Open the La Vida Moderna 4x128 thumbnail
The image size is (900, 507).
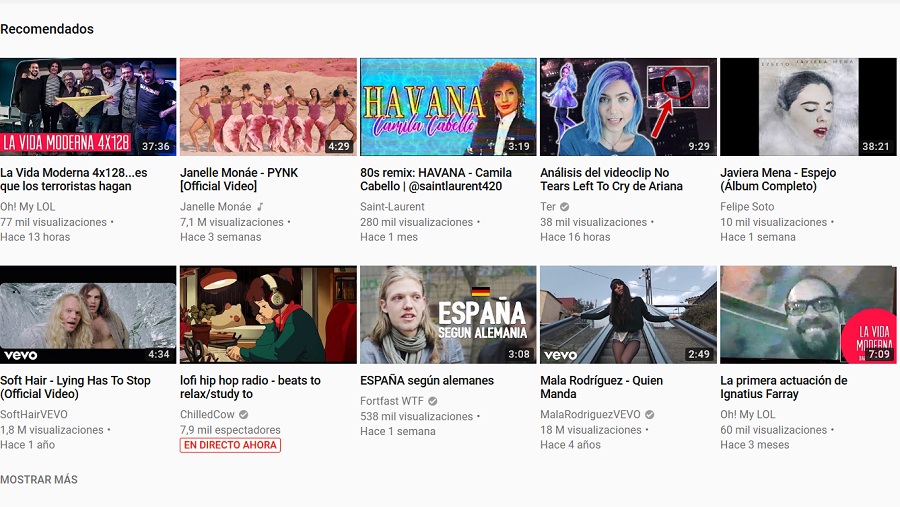click(x=88, y=107)
